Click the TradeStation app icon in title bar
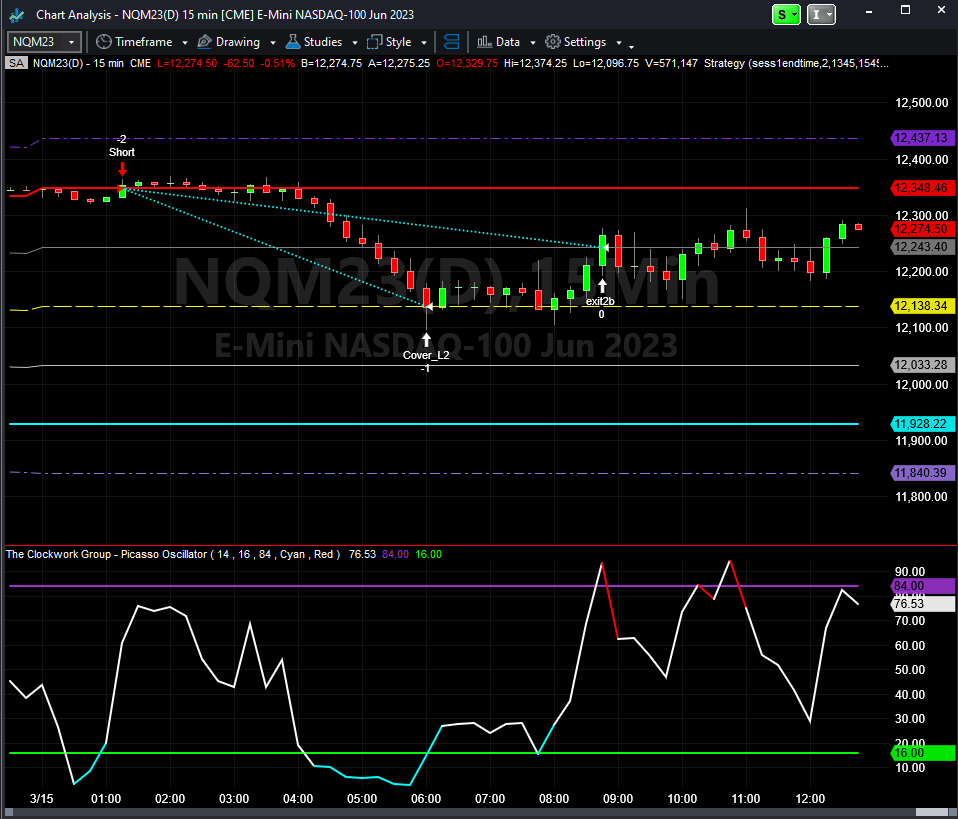The height and width of the screenshot is (819, 958). point(16,15)
